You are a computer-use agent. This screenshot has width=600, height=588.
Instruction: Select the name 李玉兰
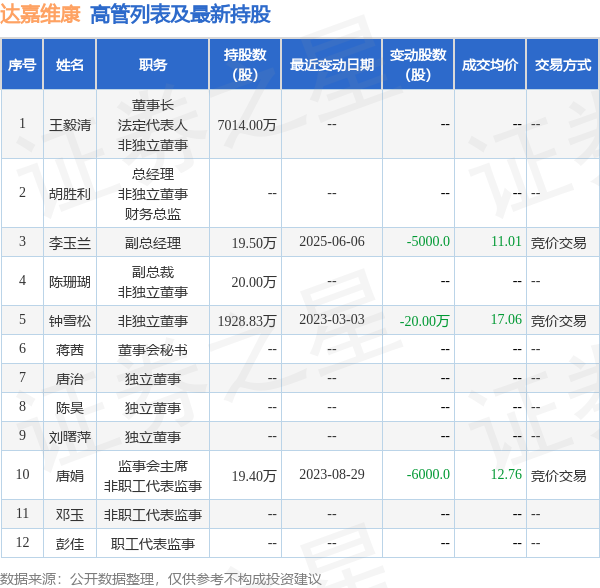[x=70, y=243]
